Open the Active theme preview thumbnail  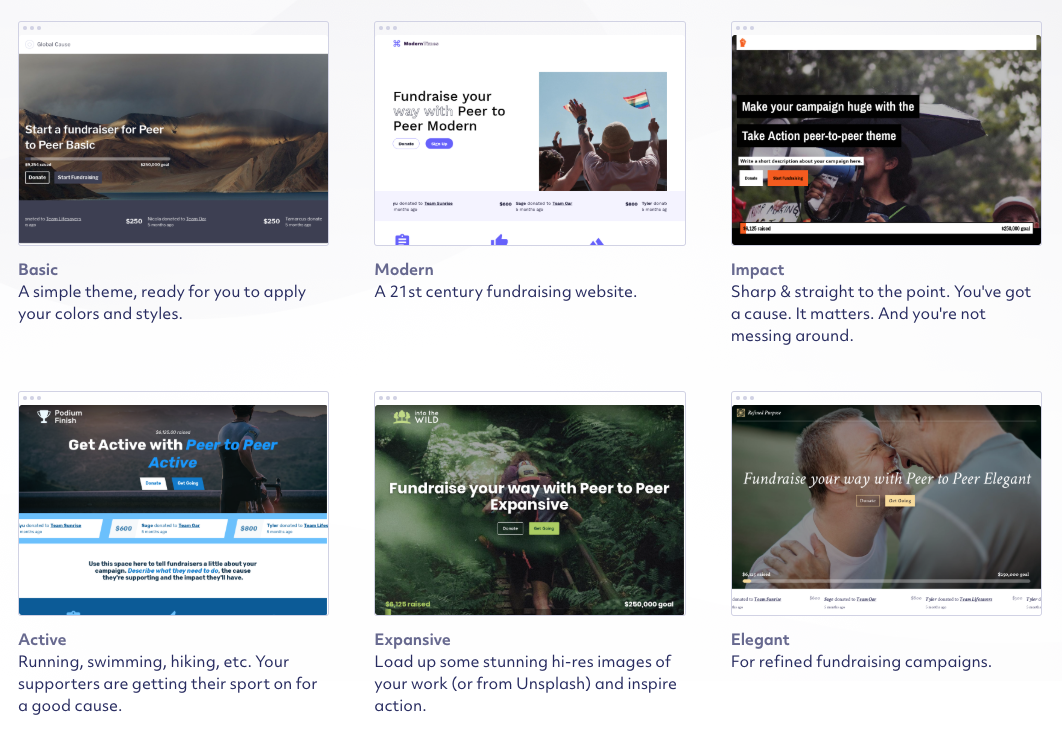[x=173, y=503]
